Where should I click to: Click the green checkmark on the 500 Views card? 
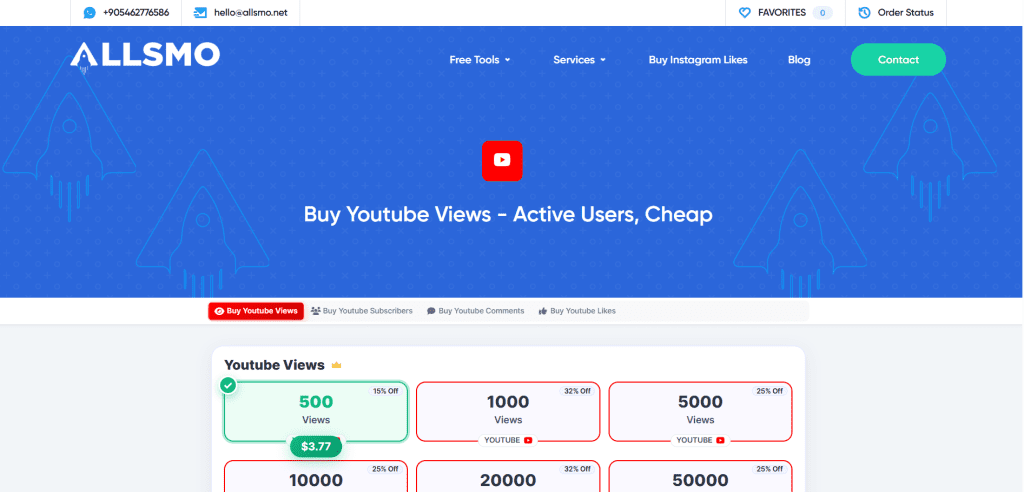pyautogui.click(x=228, y=385)
